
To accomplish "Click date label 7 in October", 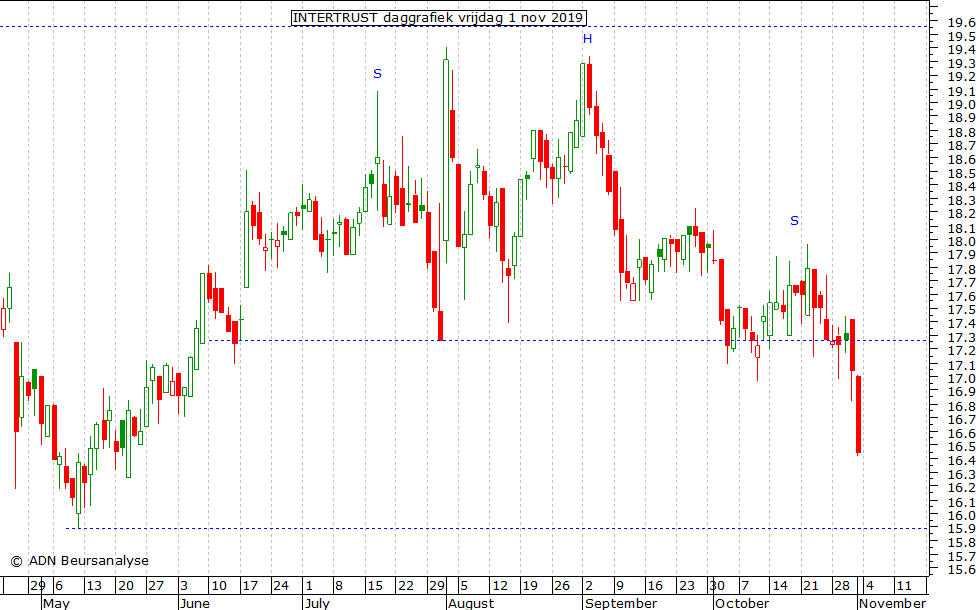I will pyautogui.click(x=744, y=586).
